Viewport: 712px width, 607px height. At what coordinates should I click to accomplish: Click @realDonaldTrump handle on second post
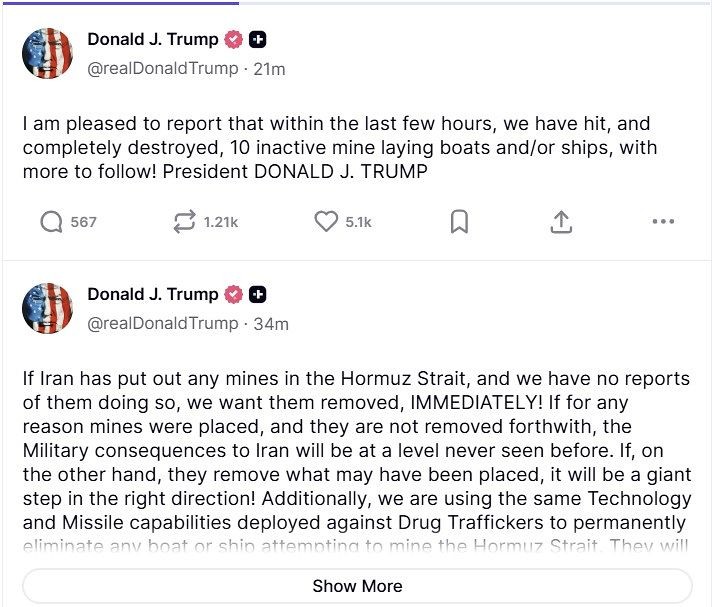[x=163, y=323]
